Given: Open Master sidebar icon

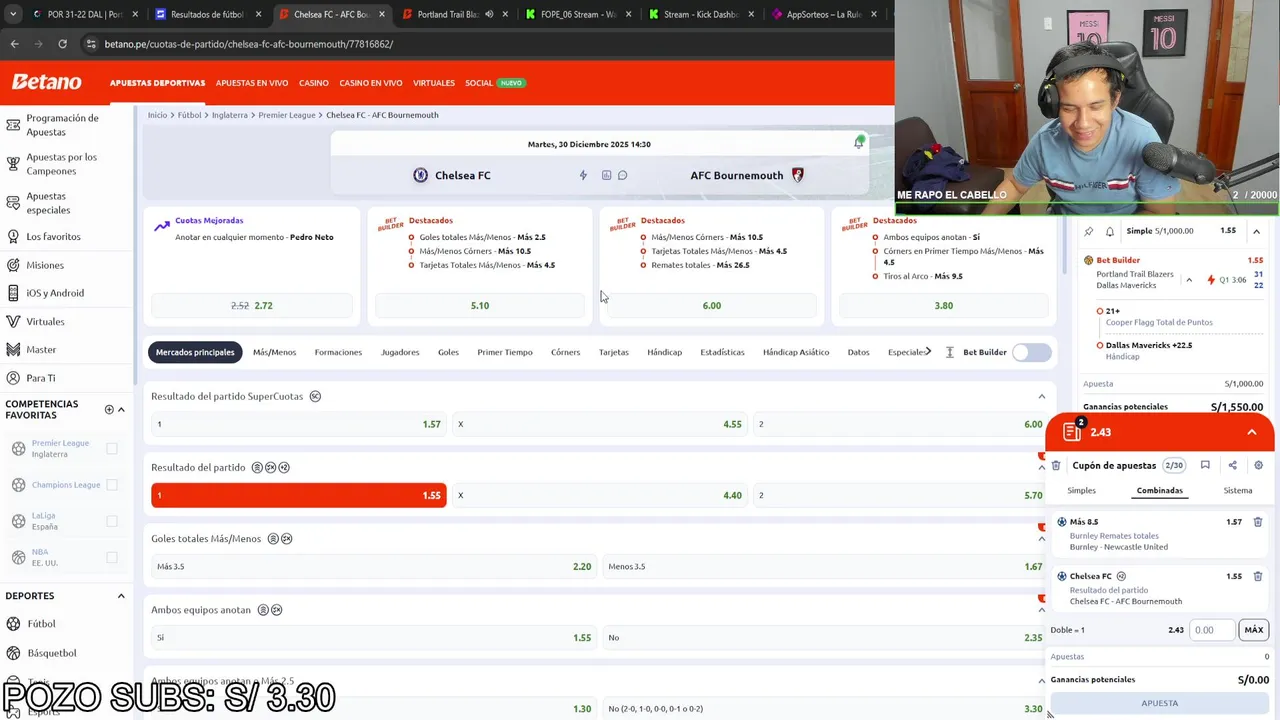Looking at the screenshot, I should click(x=13, y=350).
